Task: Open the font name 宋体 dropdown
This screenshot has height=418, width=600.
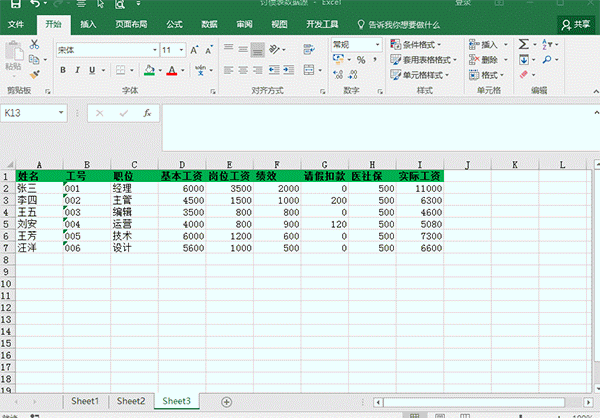Action: tap(155, 50)
